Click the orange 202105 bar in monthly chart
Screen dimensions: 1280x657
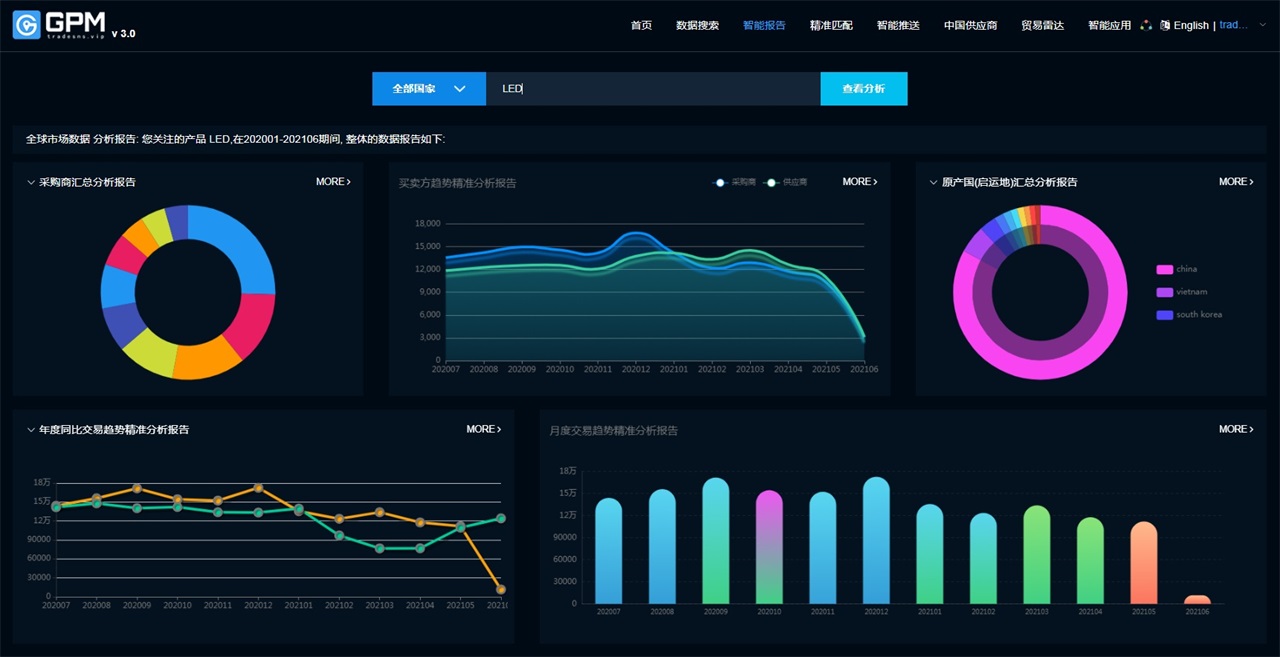1144,562
